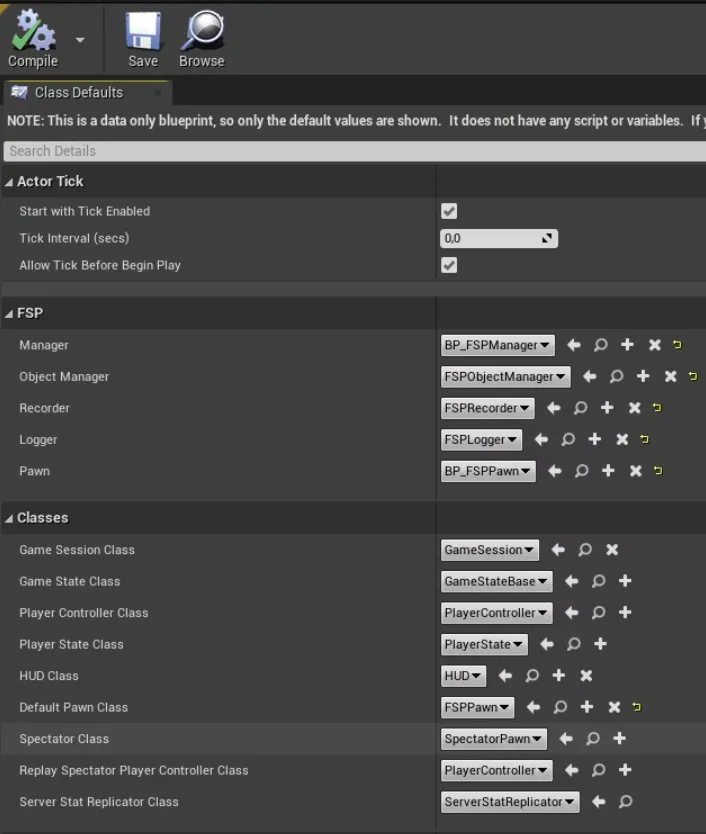
Task: Use selected asset arrow for Object Manager
Action: click(590, 377)
